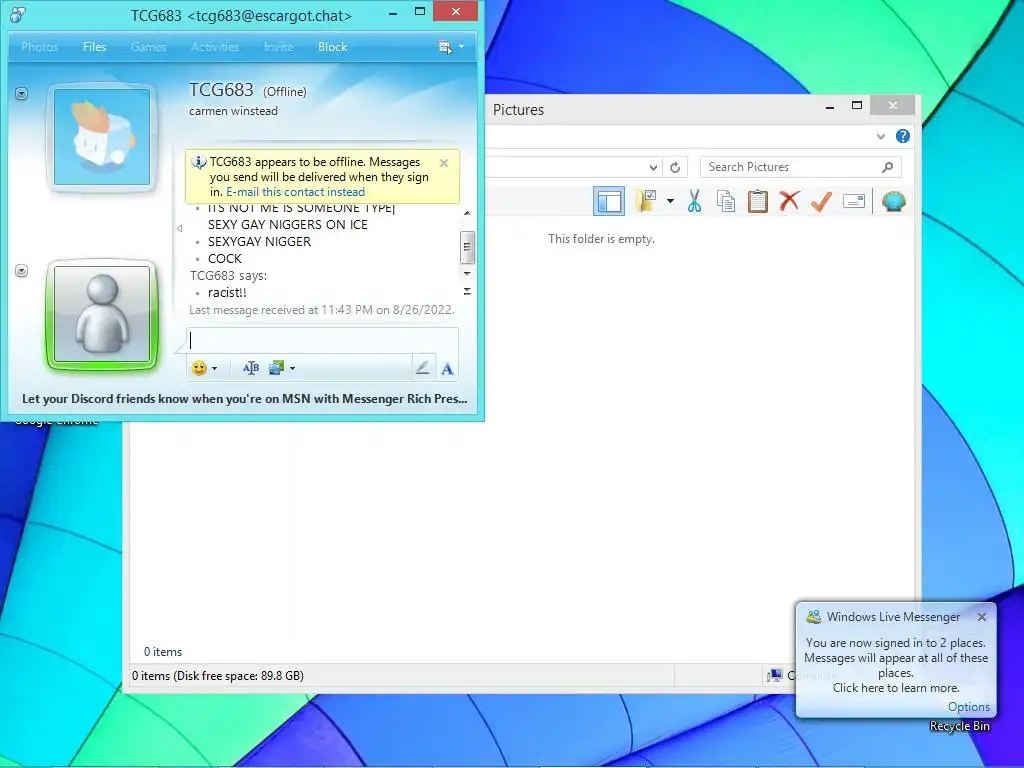This screenshot has width=1024, height=768.
Task: Jump to the latest message using the bottom arrow
Action: pos(467,291)
